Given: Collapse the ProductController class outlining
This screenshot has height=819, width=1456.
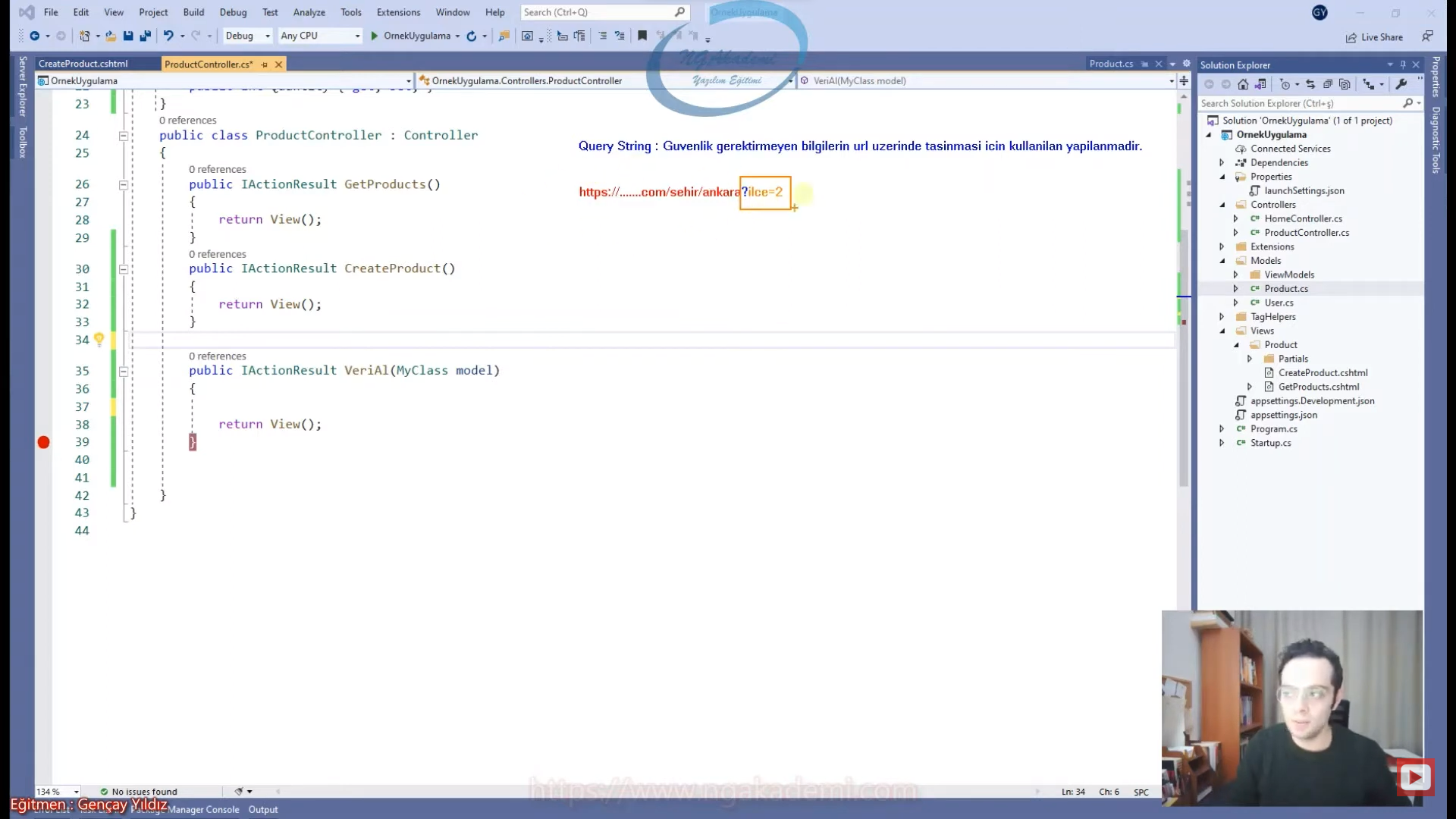Looking at the screenshot, I should pos(123,136).
